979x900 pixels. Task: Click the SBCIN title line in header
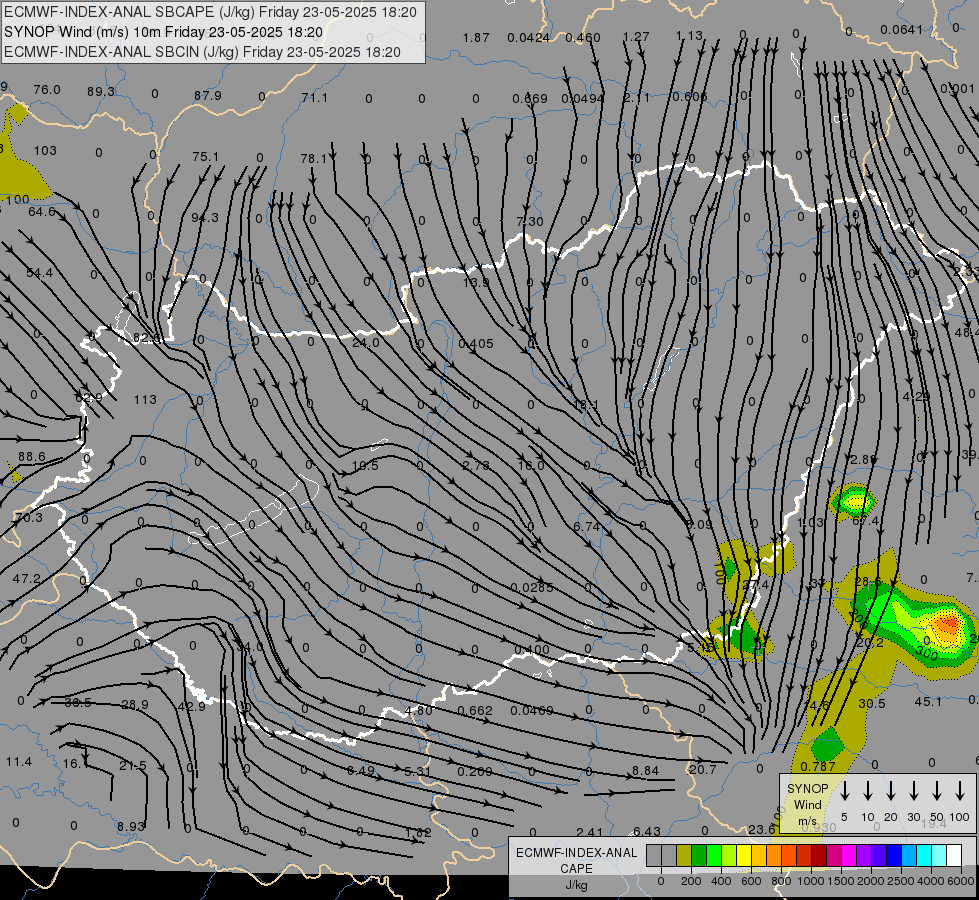(x=202, y=52)
